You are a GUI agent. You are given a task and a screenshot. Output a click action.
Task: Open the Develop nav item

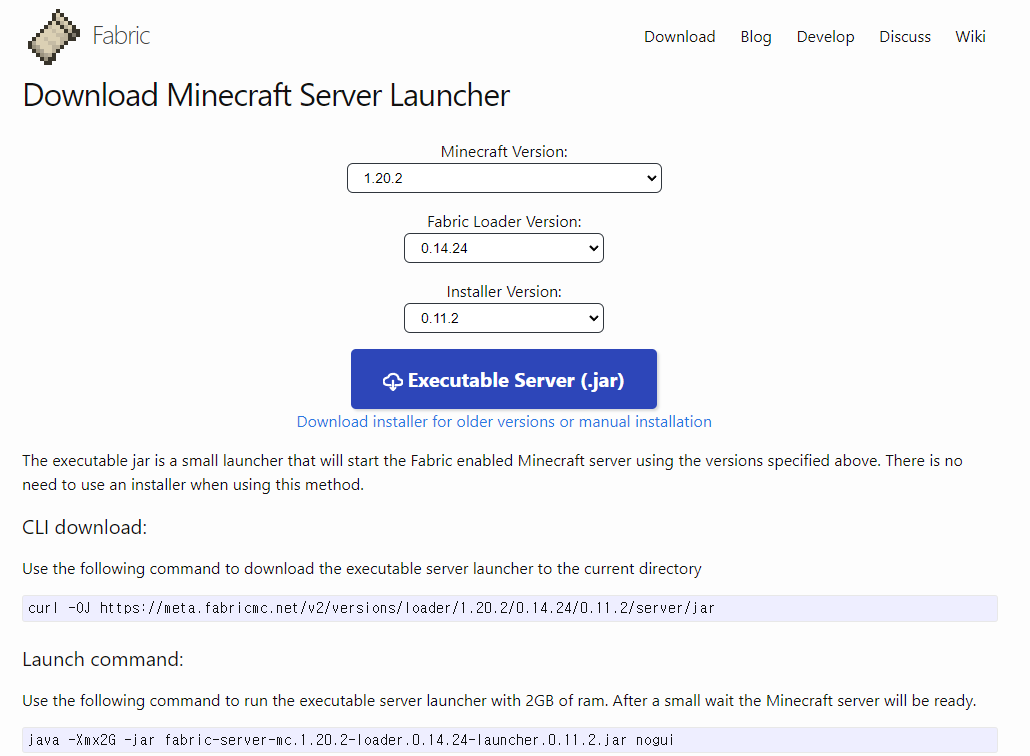pyautogui.click(x=825, y=37)
